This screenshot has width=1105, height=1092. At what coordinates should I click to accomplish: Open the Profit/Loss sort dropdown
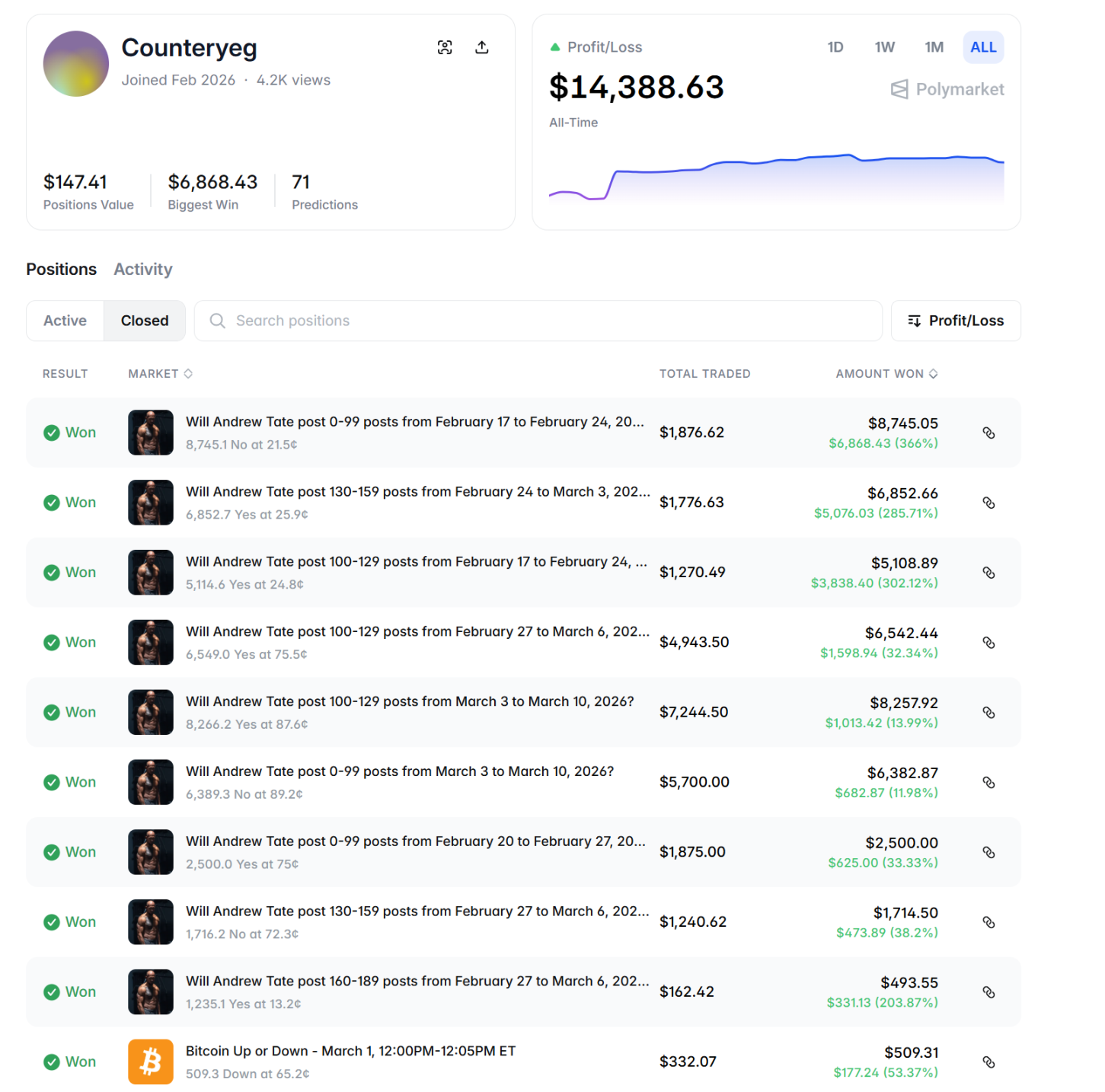pyautogui.click(x=956, y=321)
